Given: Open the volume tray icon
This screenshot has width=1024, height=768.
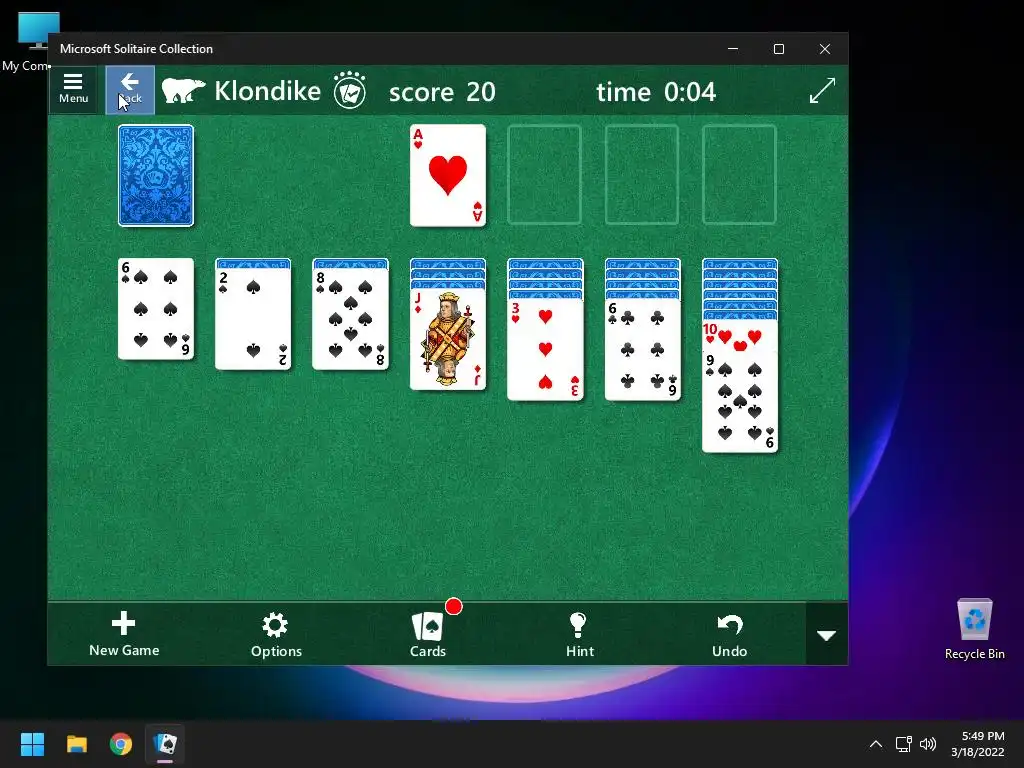Looking at the screenshot, I should click(927, 744).
